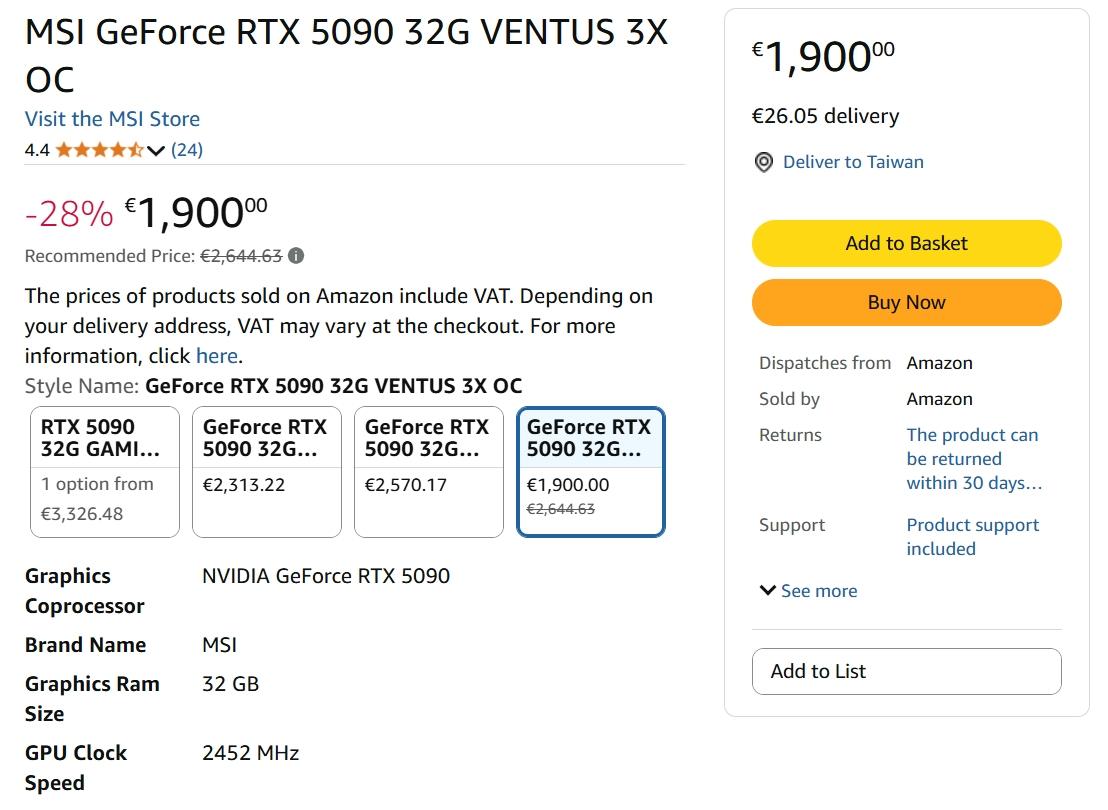Select the RTX 5090 32G GAMI style option
This screenshot has height=810, width=1108.
point(105,471)
